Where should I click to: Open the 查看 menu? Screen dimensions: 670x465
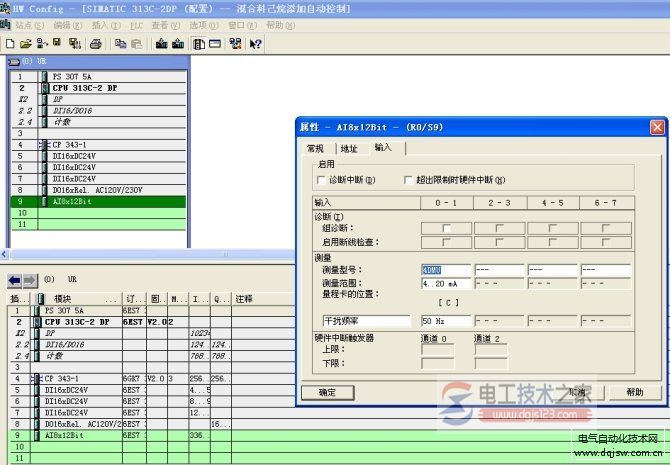coord(166,26)
